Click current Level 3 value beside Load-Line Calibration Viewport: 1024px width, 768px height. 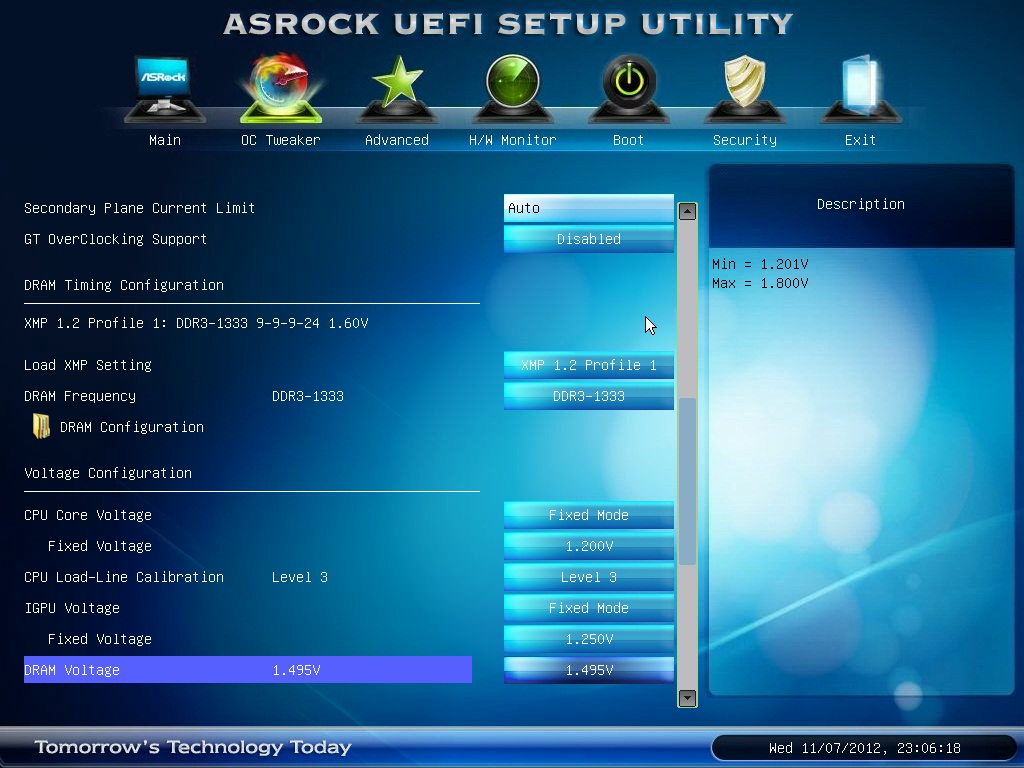(300, 577)
